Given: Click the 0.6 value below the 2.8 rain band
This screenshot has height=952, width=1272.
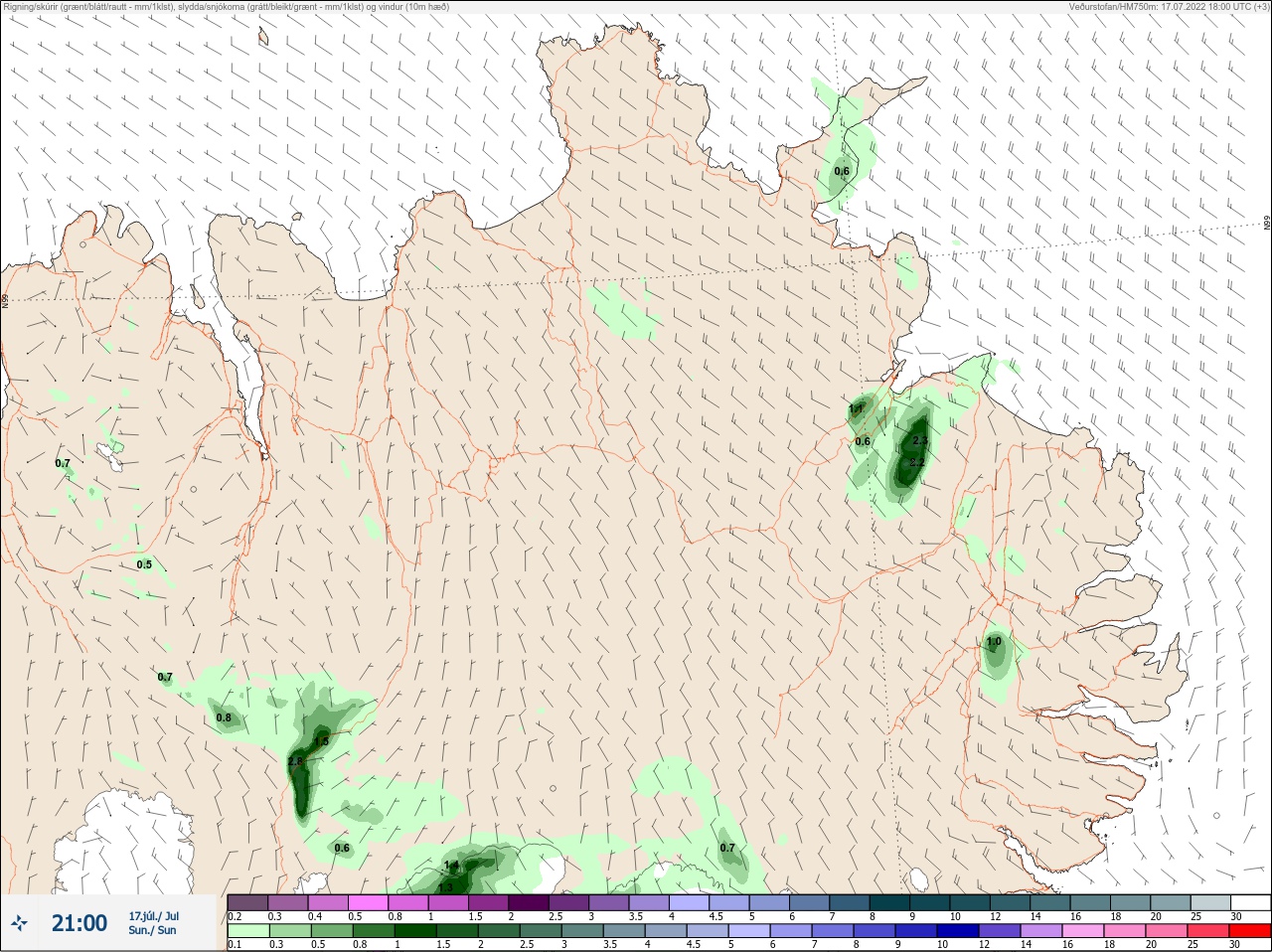Looking at the screenshot, I should coord(342,849).
